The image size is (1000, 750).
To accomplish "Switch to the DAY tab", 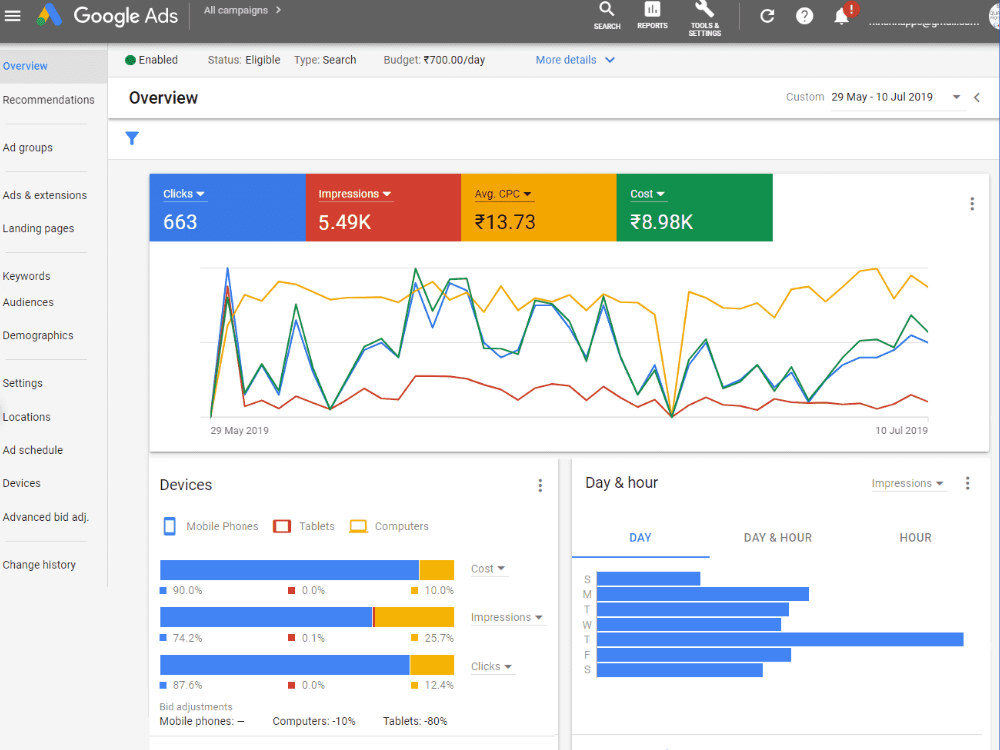I will click(x=640, y=538).
